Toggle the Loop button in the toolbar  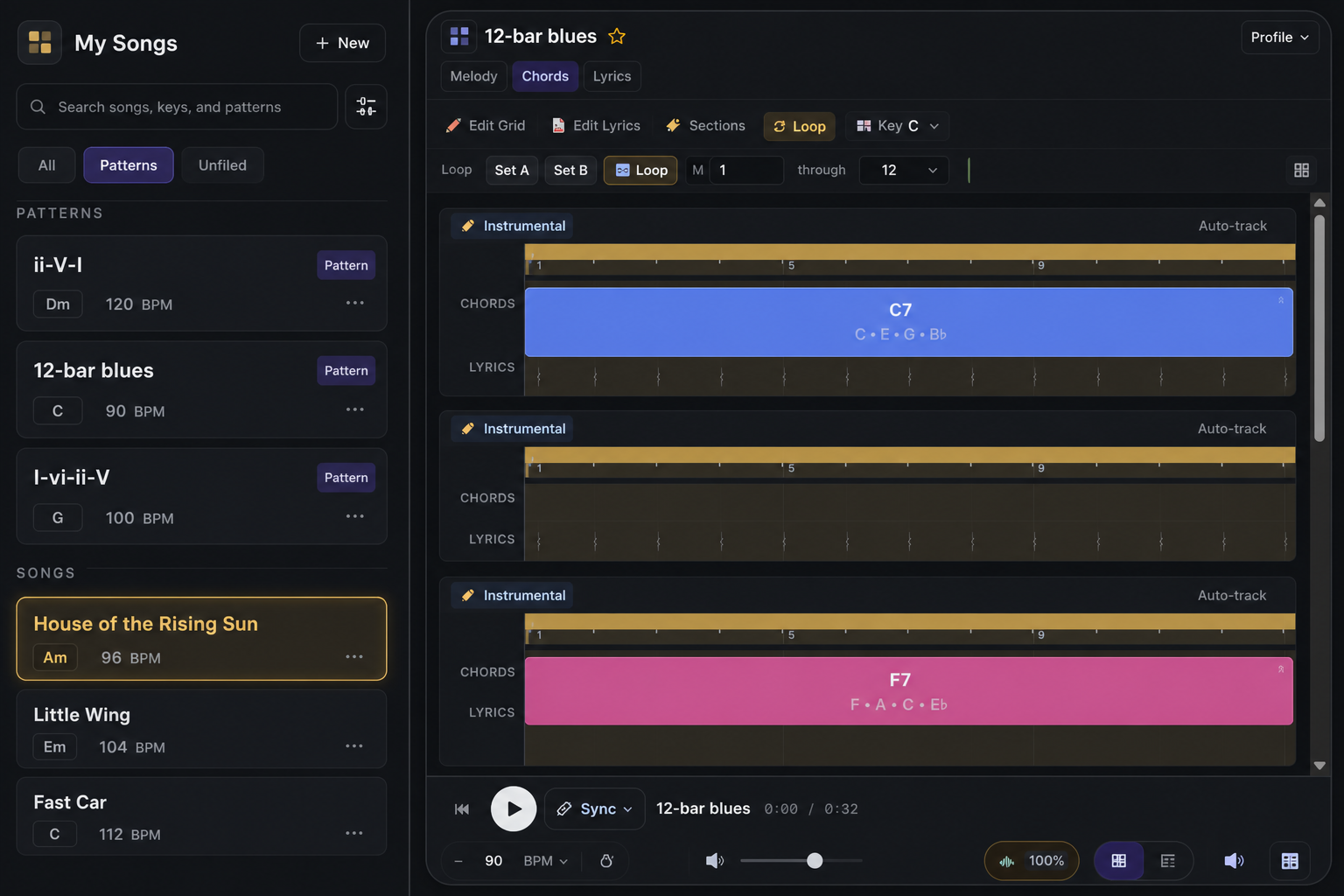click(x=800, y=126)
